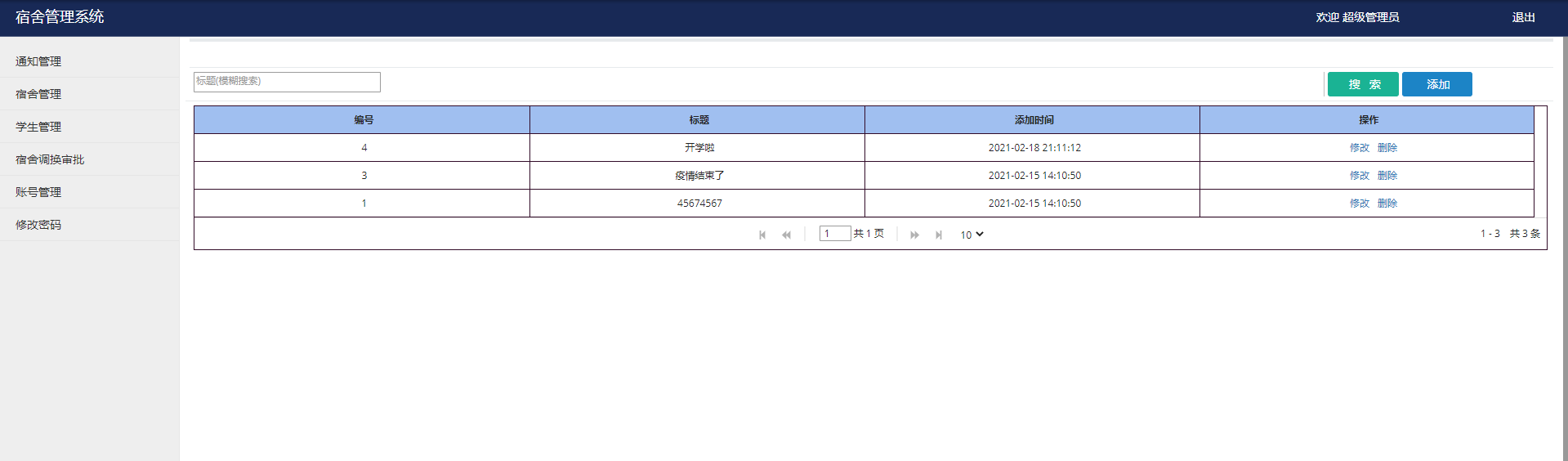Image resolution: width=1568 pixels, height=461 pixels.
Task: Click 删除 for the 45674567 row
Action: click(1387, 204)
